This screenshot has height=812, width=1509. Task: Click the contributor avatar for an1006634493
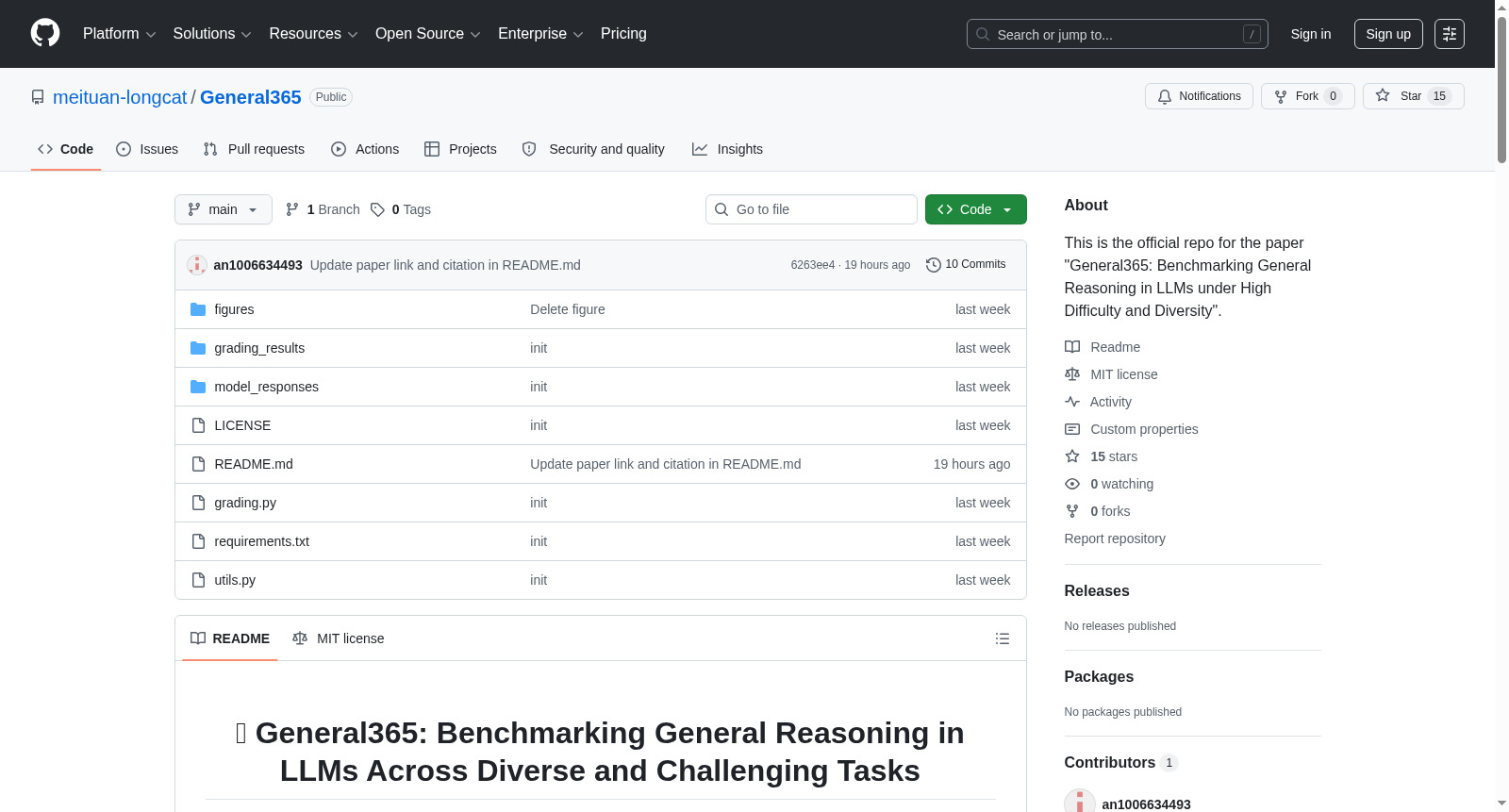point(1080,804)
